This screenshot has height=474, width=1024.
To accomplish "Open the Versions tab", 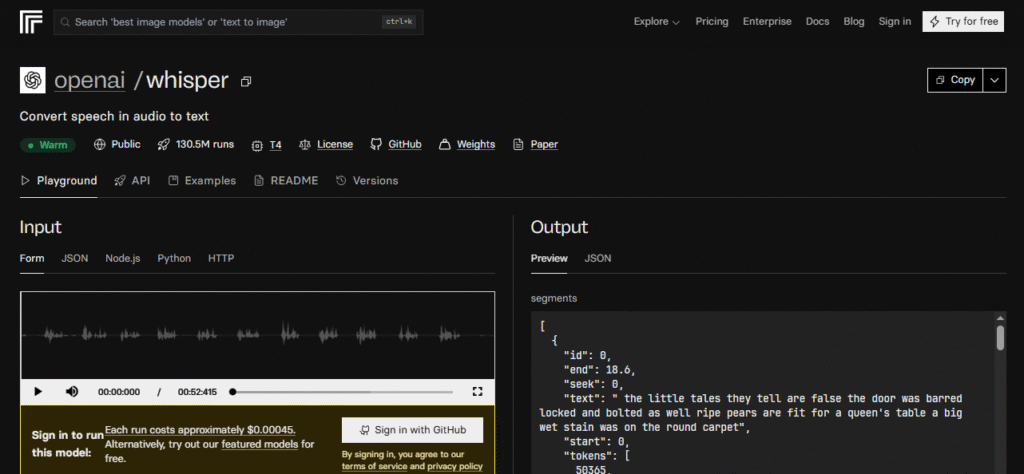I will pyautogui.click(x=367, y=181).
